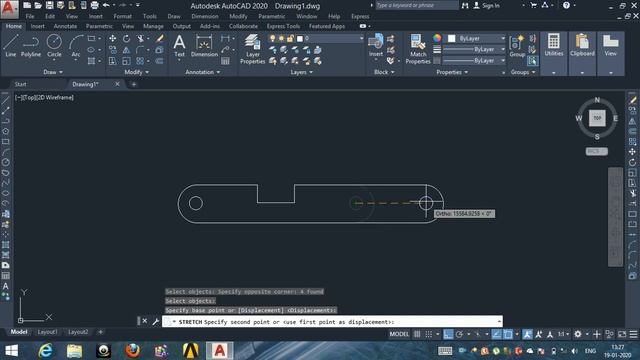
Task: Click the Copy tool in Modify panel
Action: 112,50
